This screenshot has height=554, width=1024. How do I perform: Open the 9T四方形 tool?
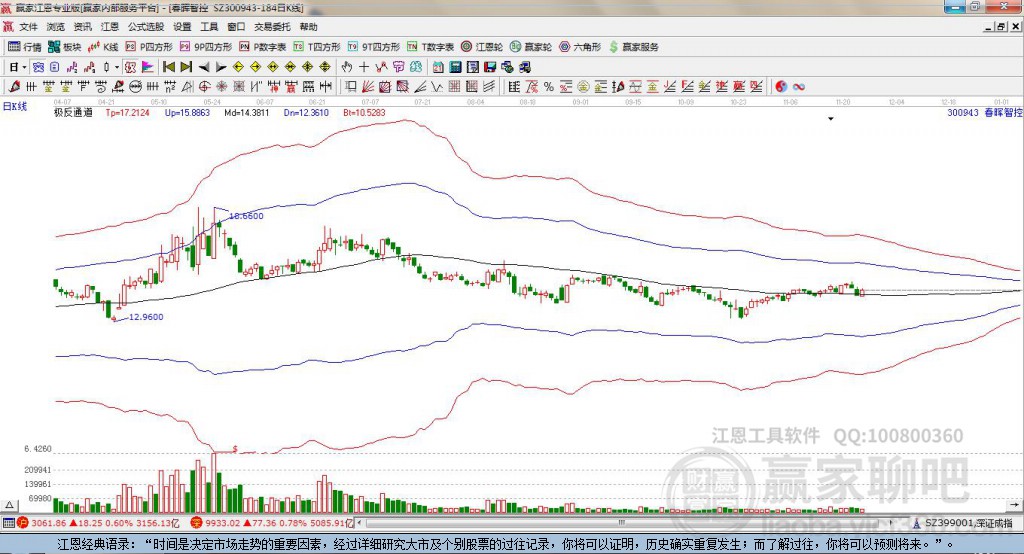coord(374,47)
